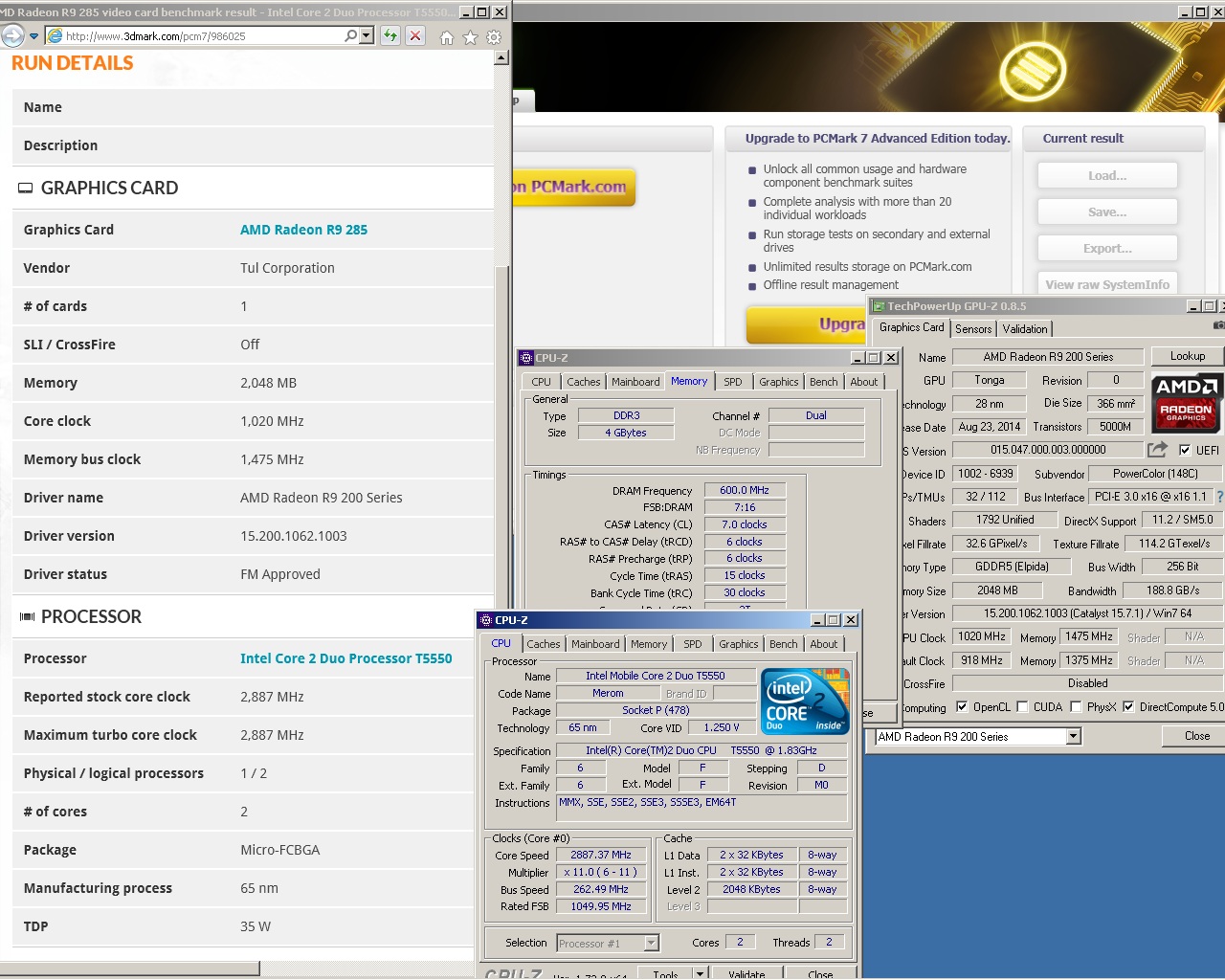Toggle the DirectCompute 5.0 checkbox in GPU-Z

tap(1128, 707)
